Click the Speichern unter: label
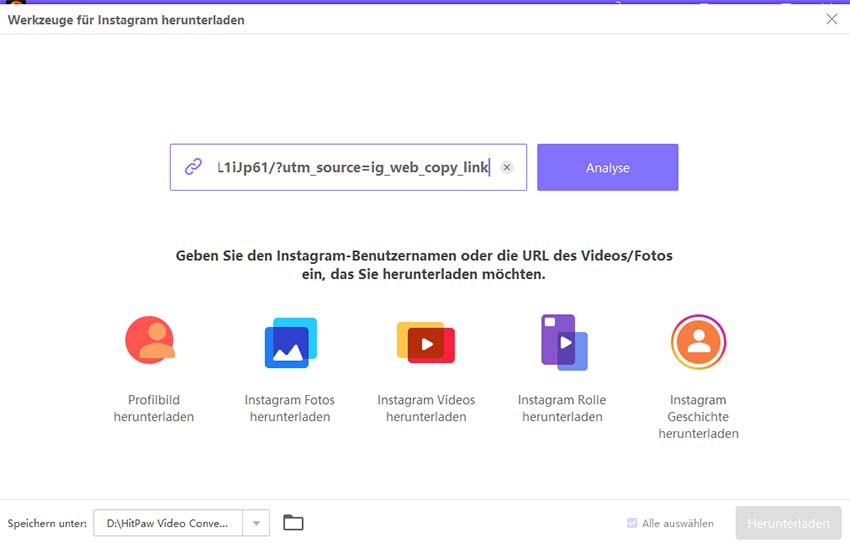 pyautogui.click(x=47, y=523)
